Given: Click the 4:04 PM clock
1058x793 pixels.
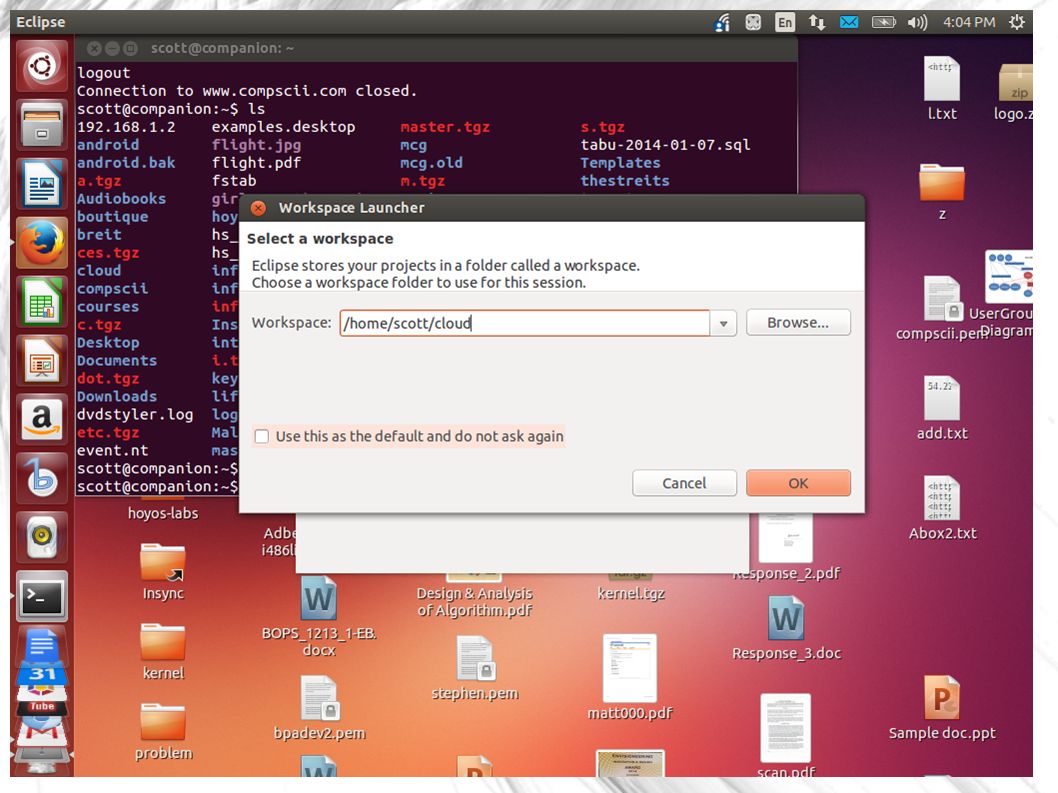Looking at the screenshot, I should pyautogui.click(x=969, y=22).
